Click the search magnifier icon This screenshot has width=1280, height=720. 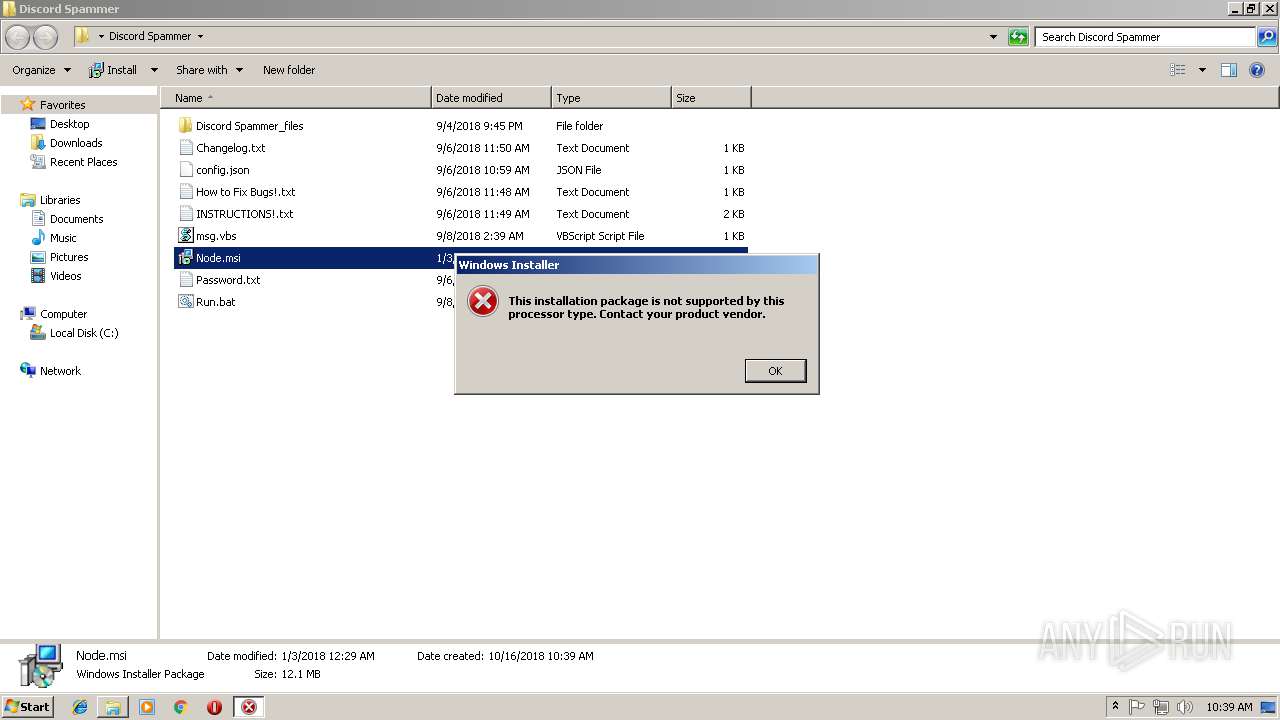[1267, 37]
